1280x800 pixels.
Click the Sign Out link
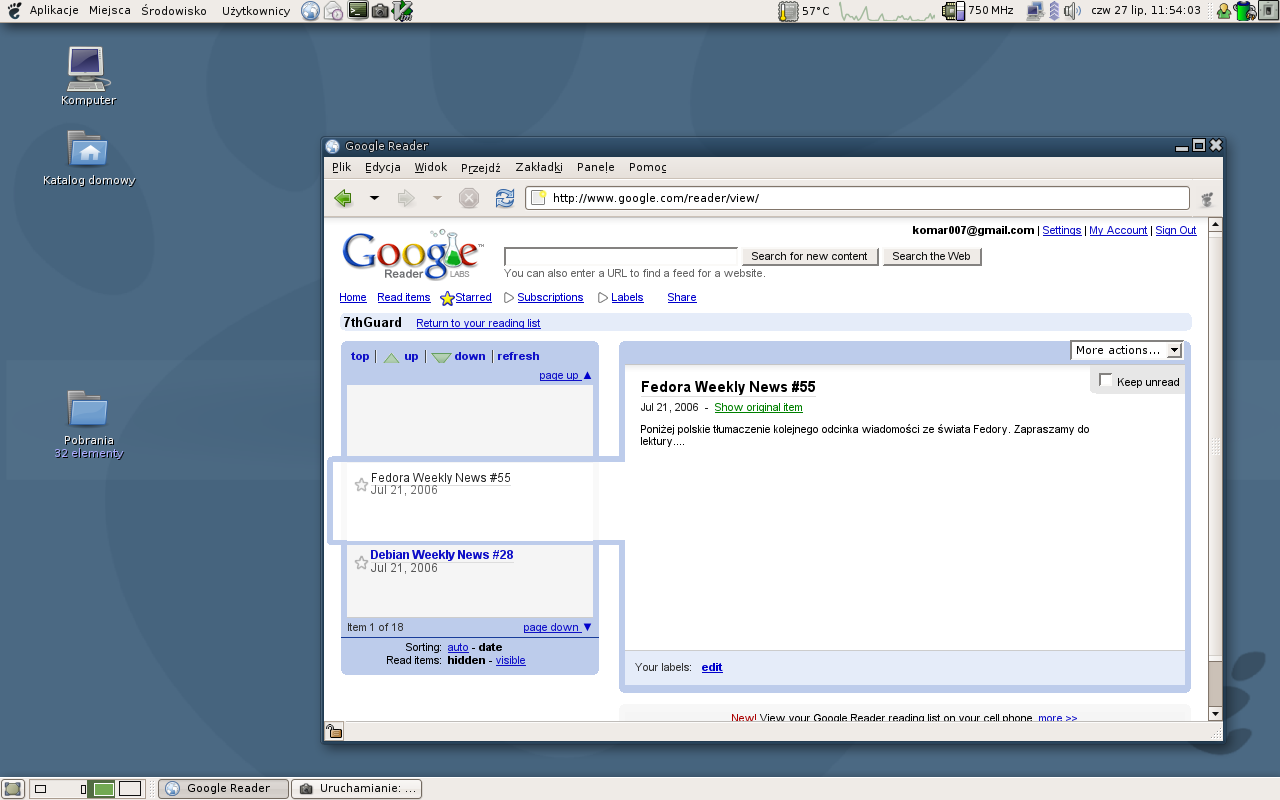coord(1176,230)
